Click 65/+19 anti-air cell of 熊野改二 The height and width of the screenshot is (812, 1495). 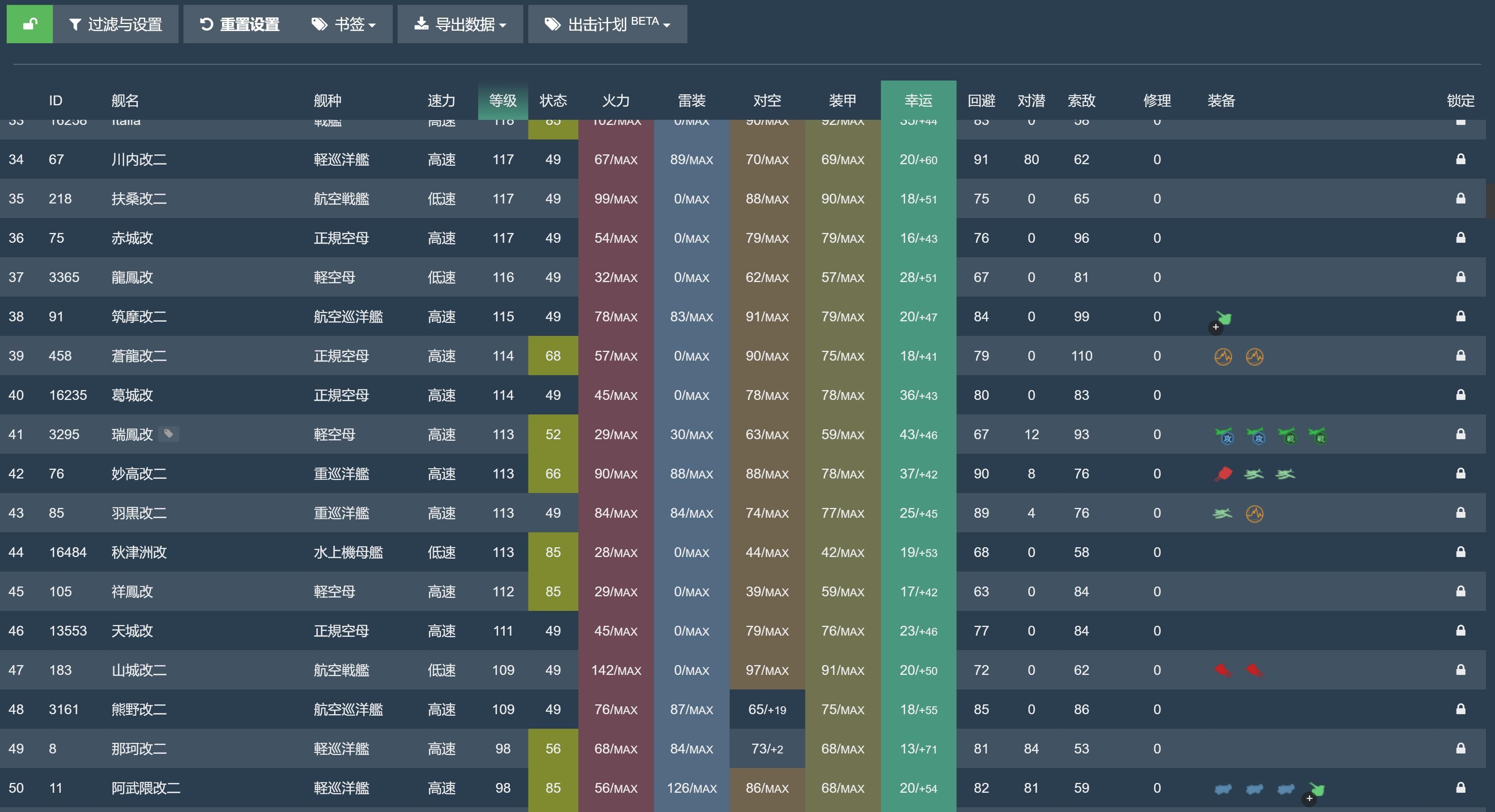pos(767,709)
